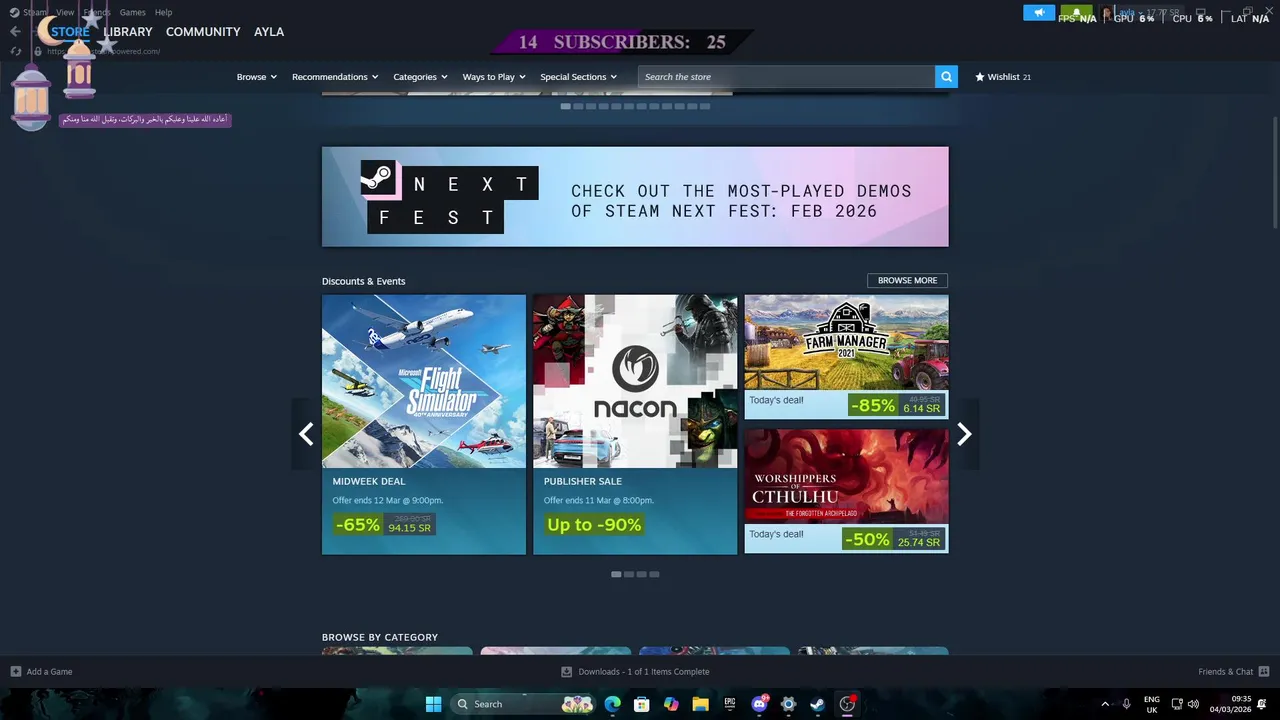Click the Friends & Chat label
Screen dimensions: 1280x720
[x=1225, y=672]
